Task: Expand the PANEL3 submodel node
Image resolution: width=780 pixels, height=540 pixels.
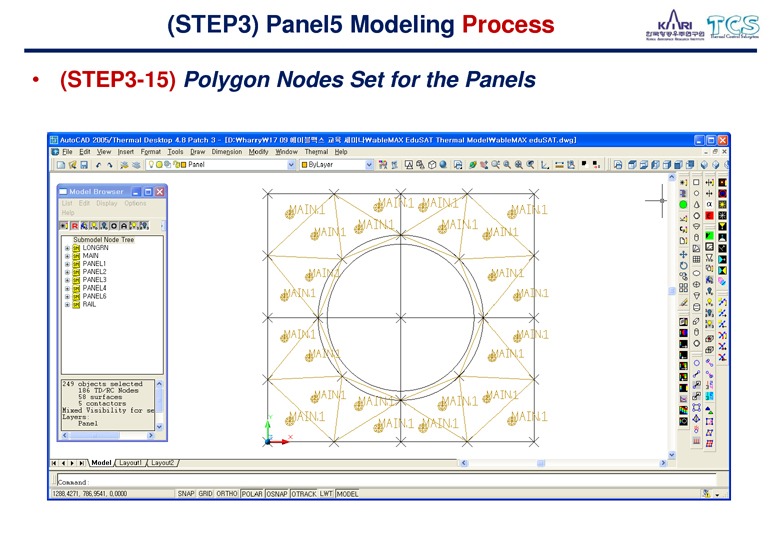Action: point(67,280)
